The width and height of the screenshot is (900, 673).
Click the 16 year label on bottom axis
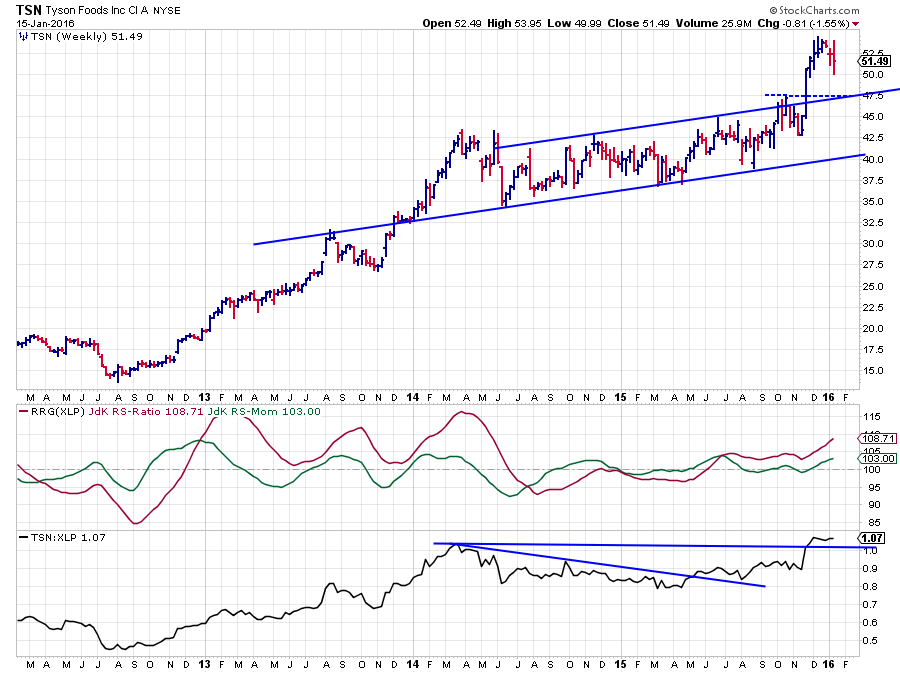[x=828, y=664]
